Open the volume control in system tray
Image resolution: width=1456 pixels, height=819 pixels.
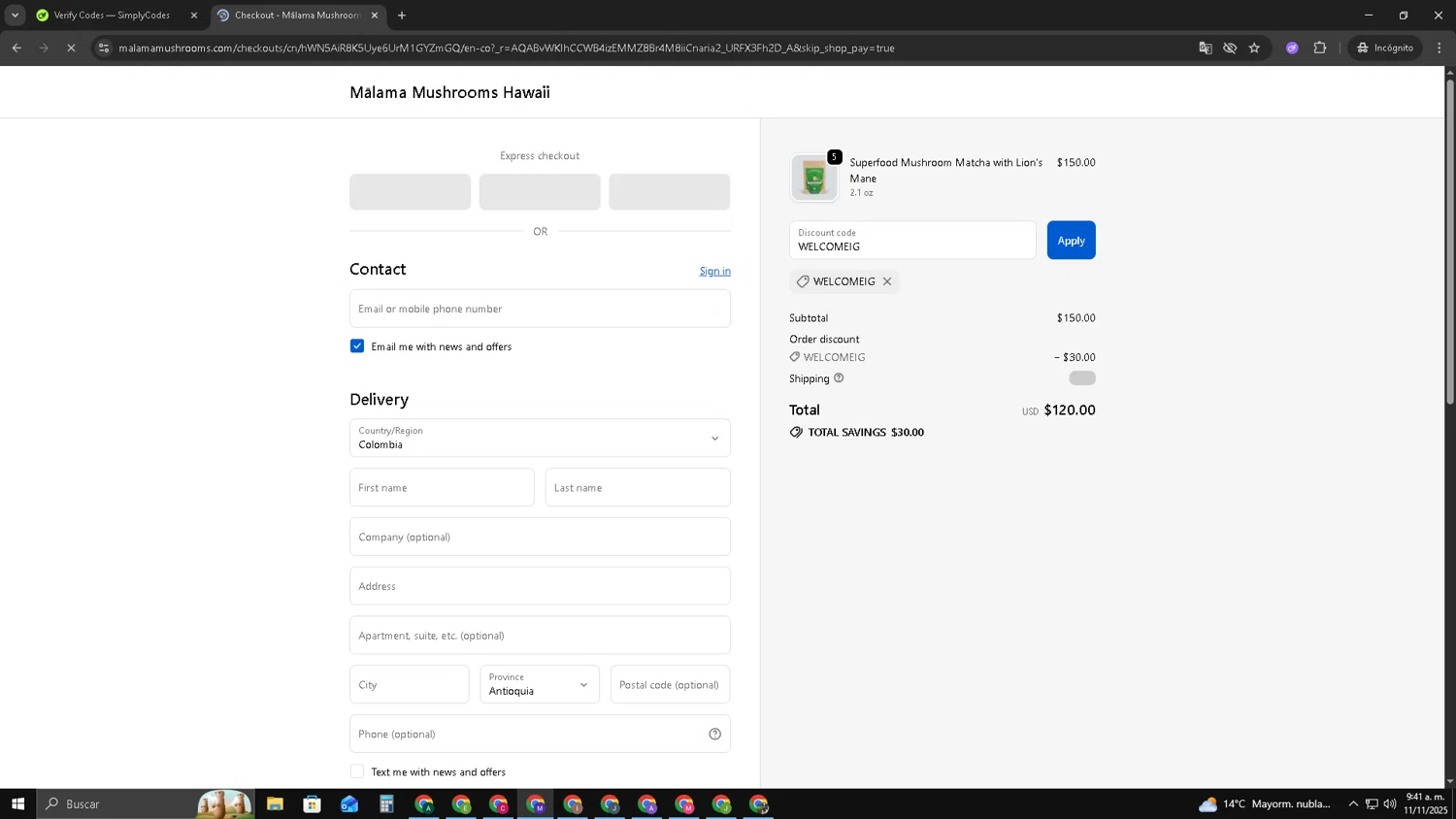click(x=1390, y=803)
